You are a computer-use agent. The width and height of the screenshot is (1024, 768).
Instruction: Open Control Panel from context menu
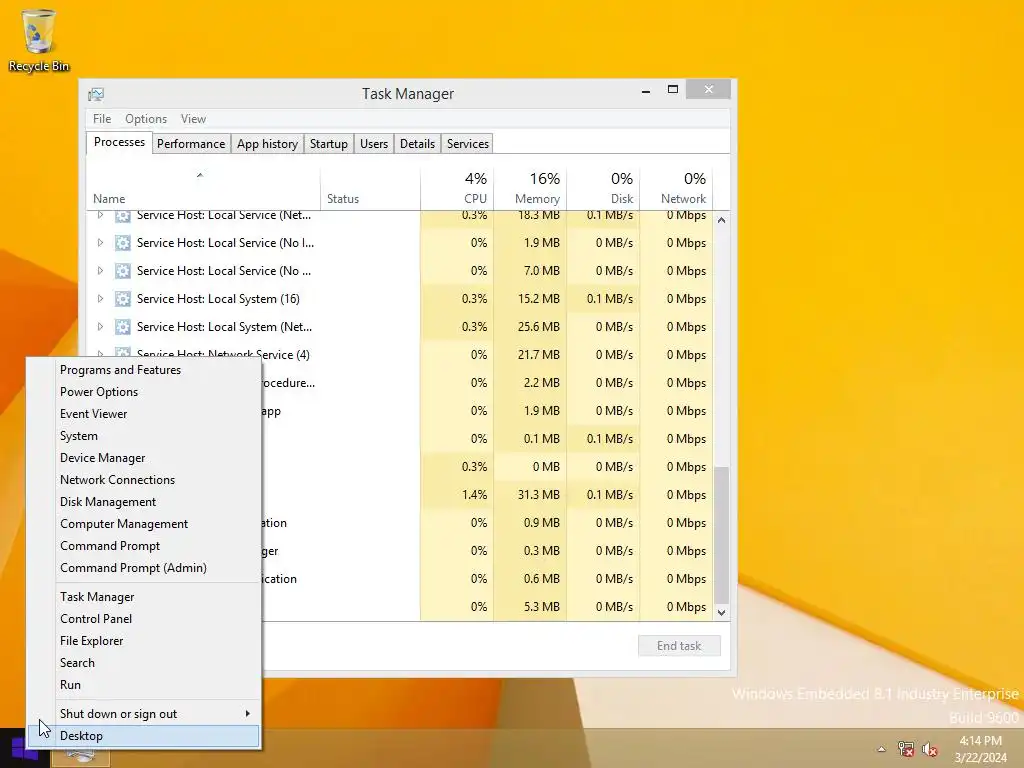[x=144, y=619]
